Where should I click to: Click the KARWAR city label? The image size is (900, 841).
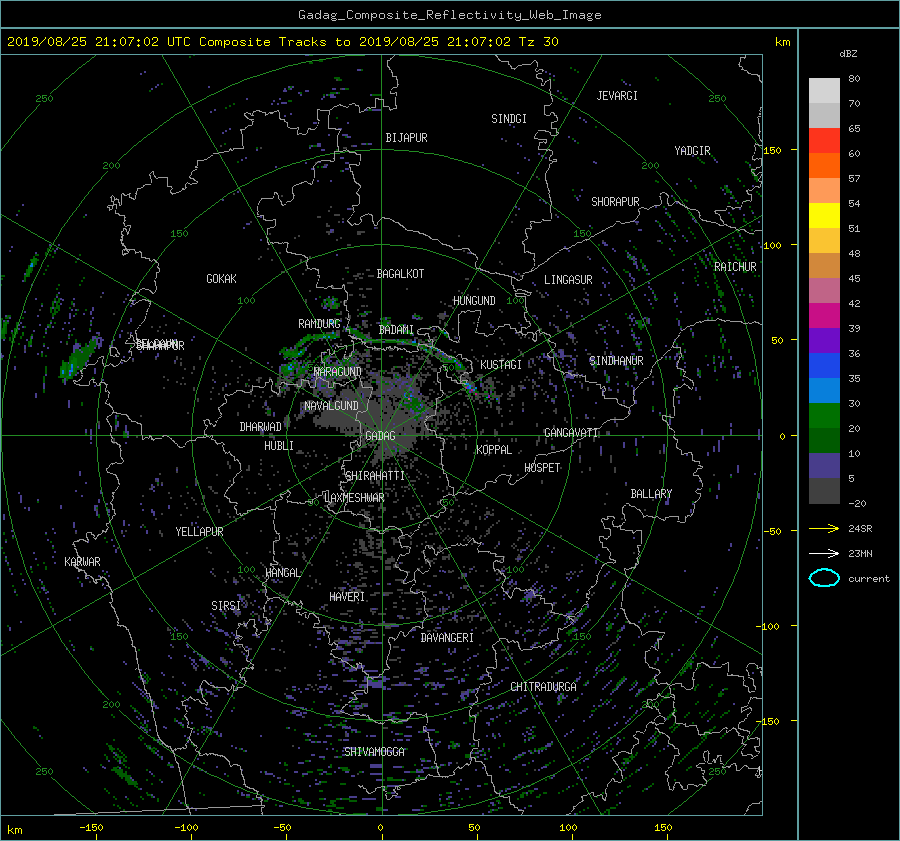[82, 561]
